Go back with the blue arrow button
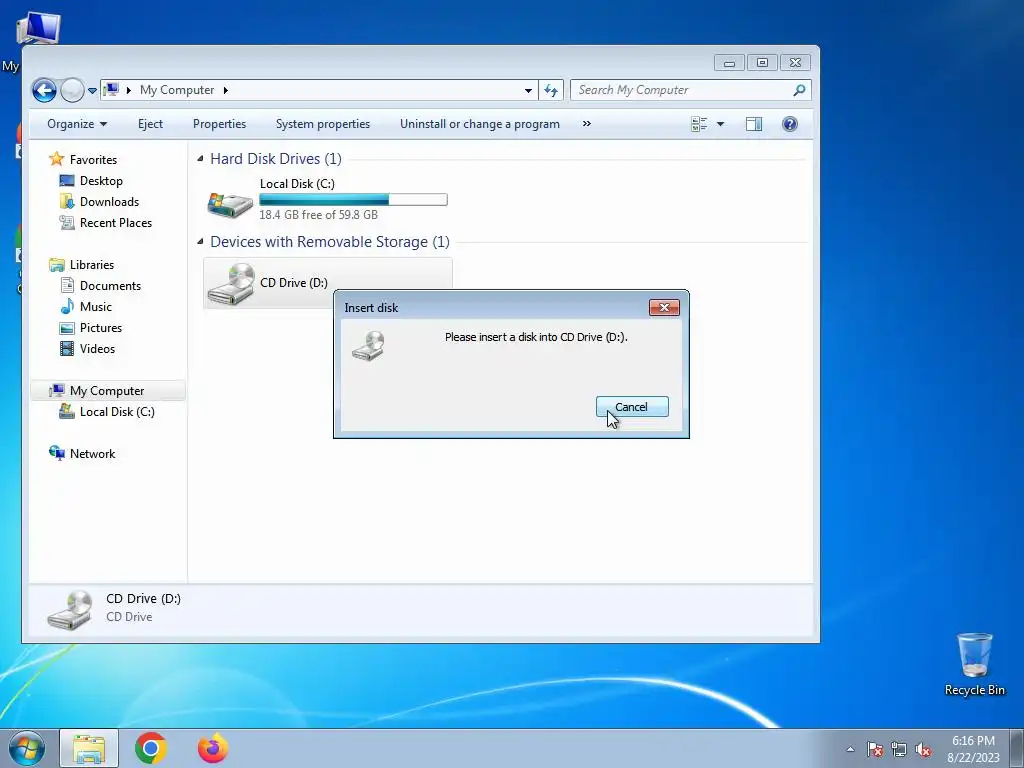 coord(44,90)
